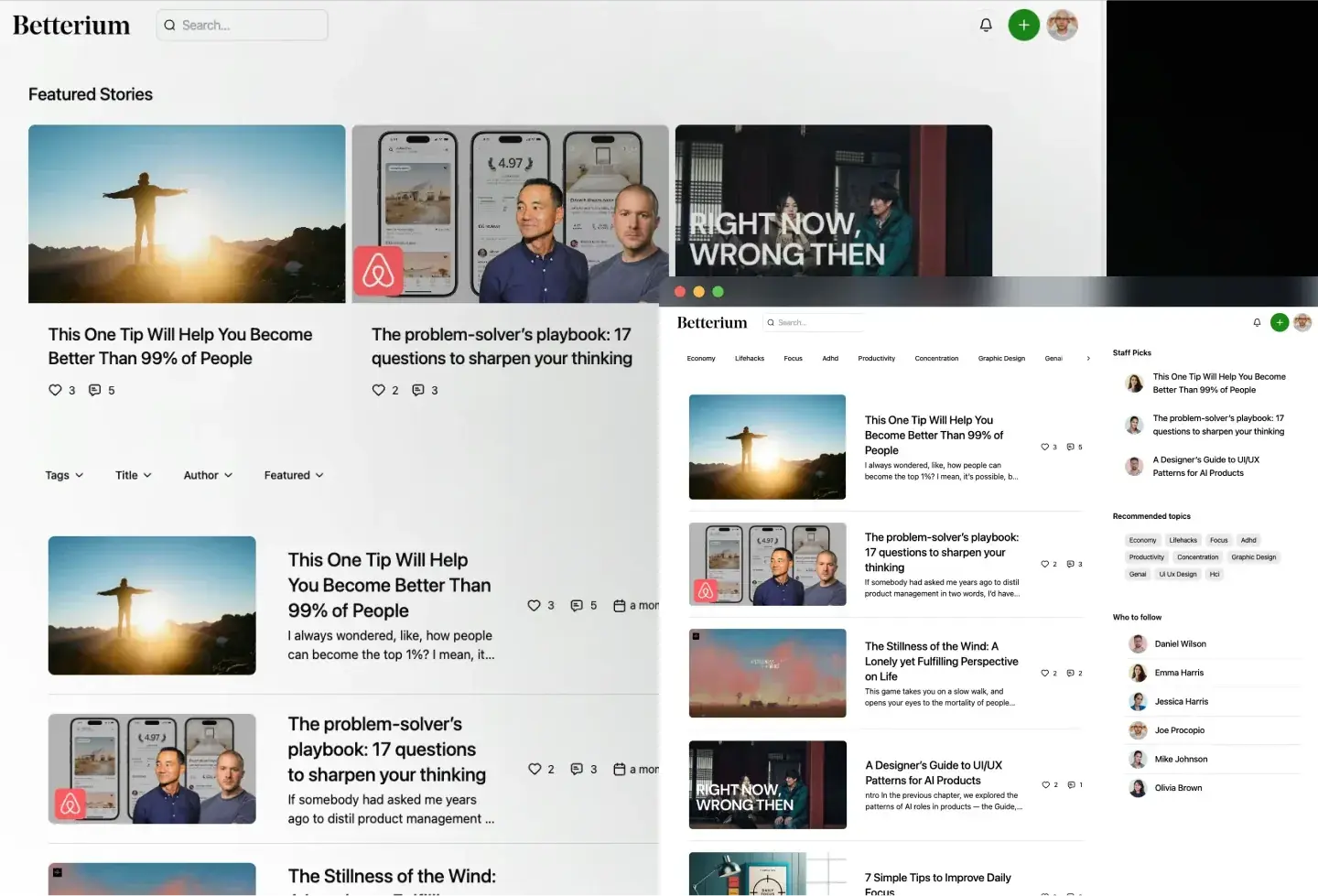
Task: Like the 'This One Tip' card under Featured Stories
Action: point(55,390)
